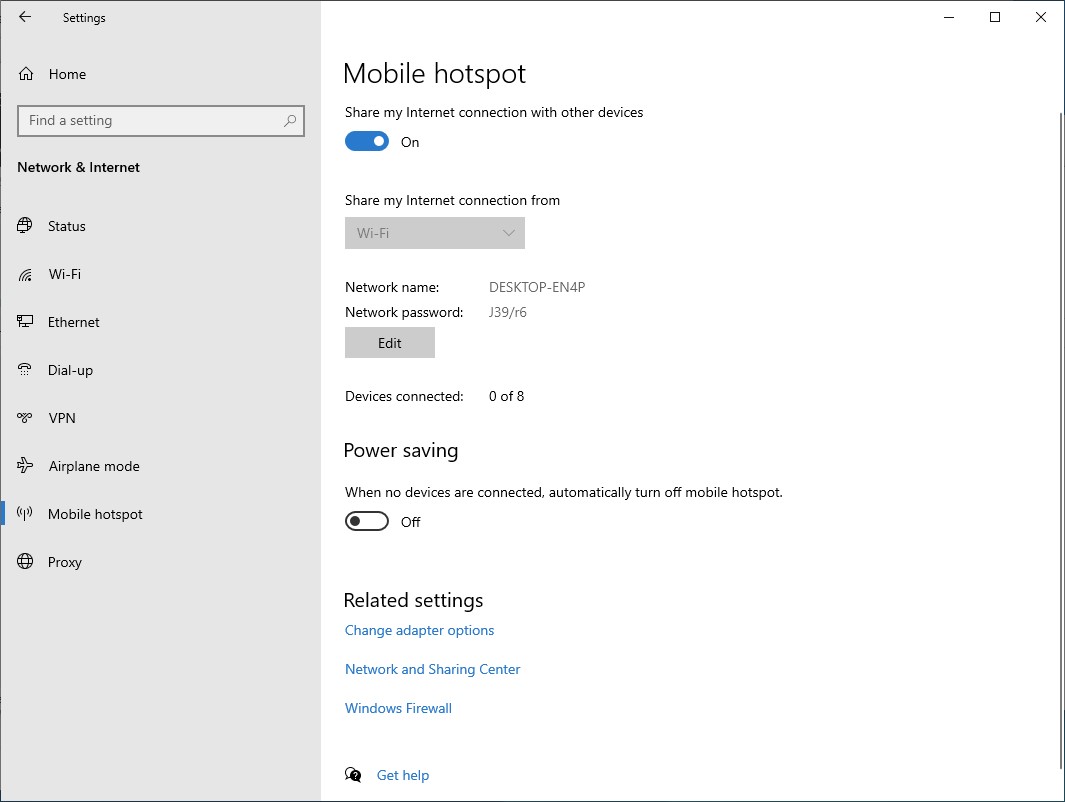Click the back arrow in title bar
The image size is (1065, 802).
coord(25,17)
